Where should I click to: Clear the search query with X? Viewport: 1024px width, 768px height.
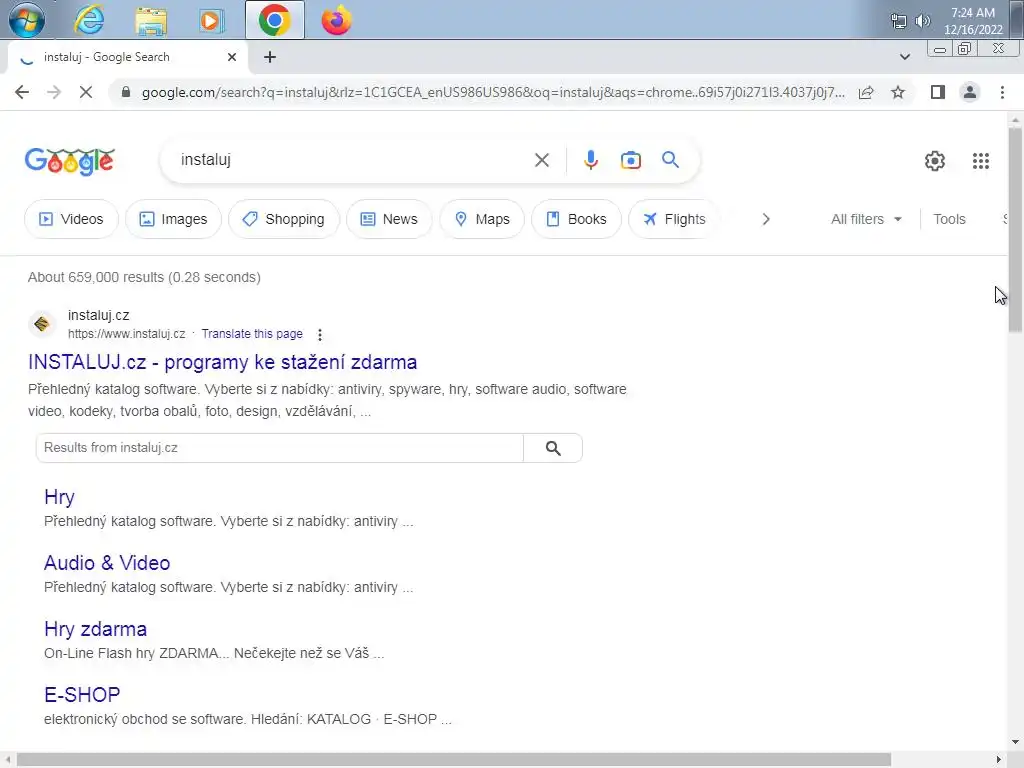541,160
